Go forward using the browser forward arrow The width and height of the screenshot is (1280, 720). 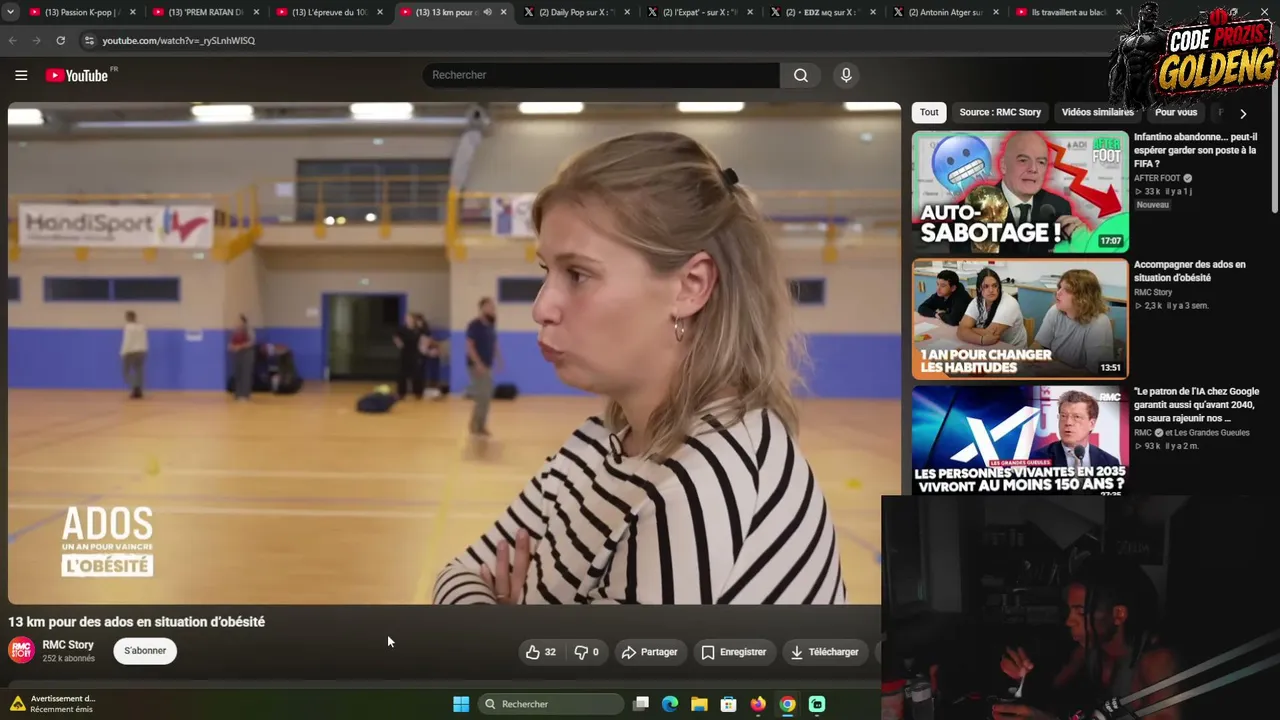pyautogui.click(x=37, y=40)
